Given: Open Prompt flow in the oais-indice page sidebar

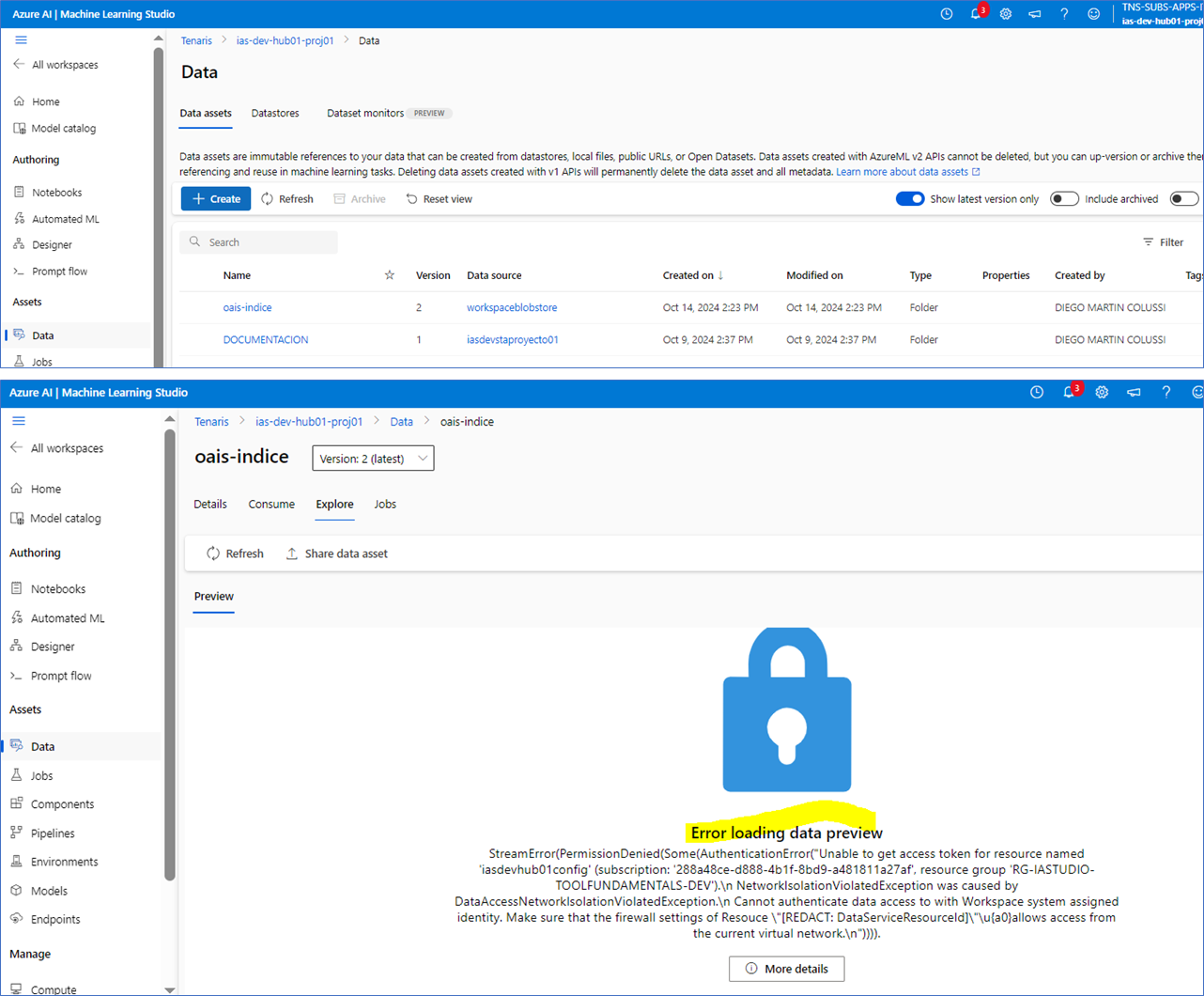Looking at the screenshot, I should tap(61, 676).
